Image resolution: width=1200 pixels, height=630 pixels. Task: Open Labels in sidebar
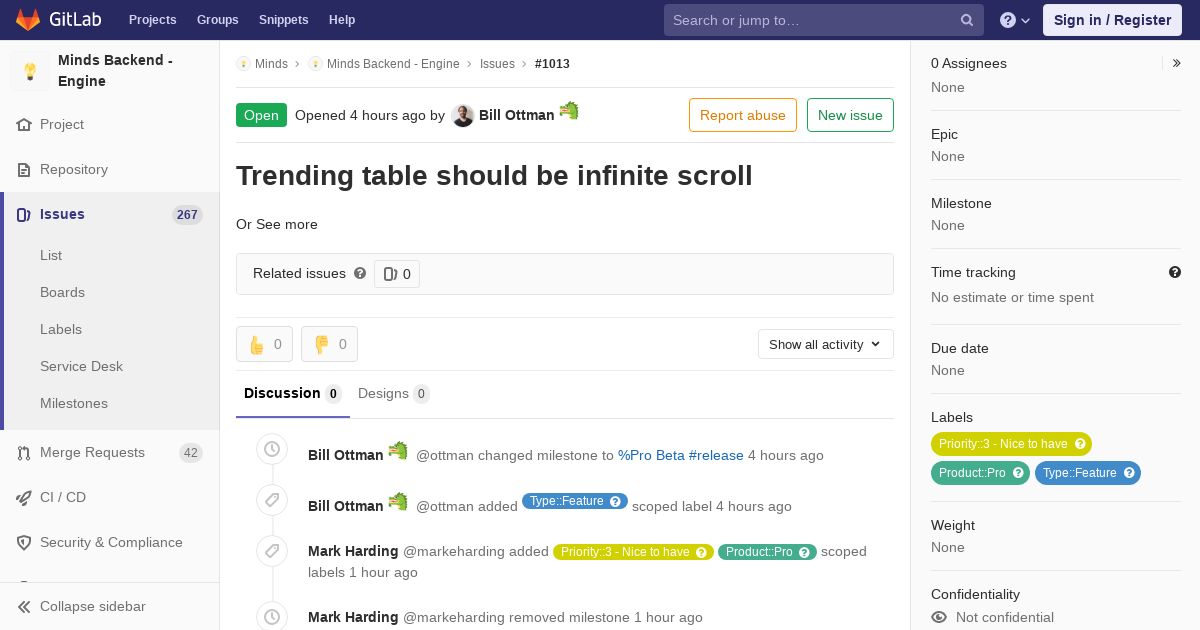[61, 330]
